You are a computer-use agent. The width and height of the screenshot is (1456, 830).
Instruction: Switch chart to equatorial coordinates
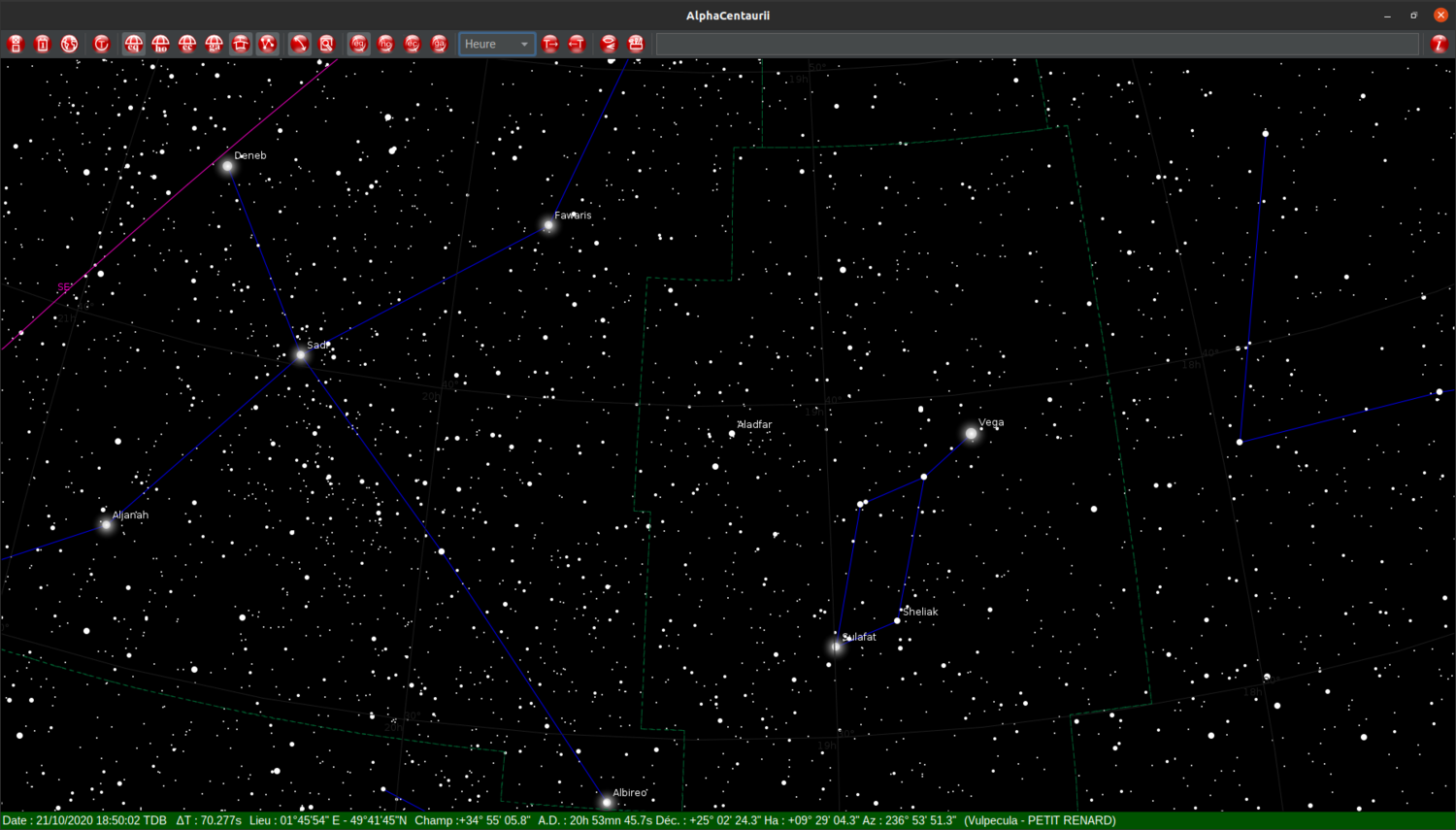click(133, 44)
